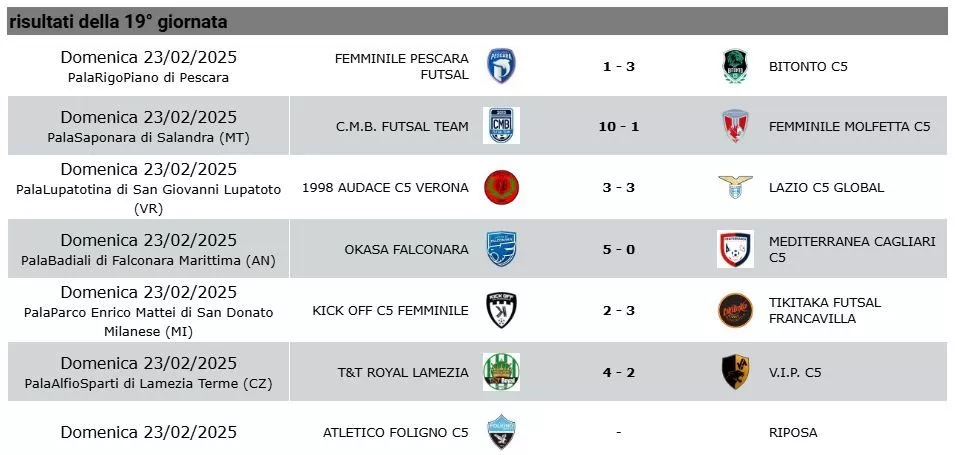Select the PalaRigoPiano di Pescara venue text
The image size is (955, 455).
149,78
